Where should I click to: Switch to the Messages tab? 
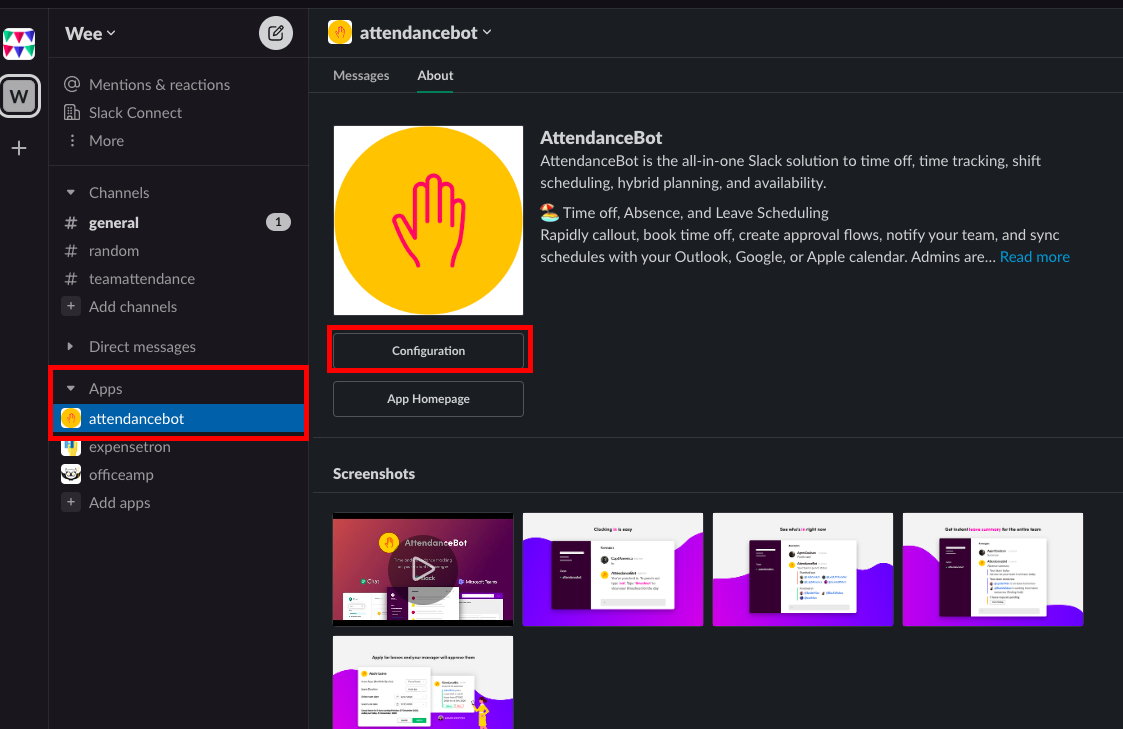pos(361,75)
